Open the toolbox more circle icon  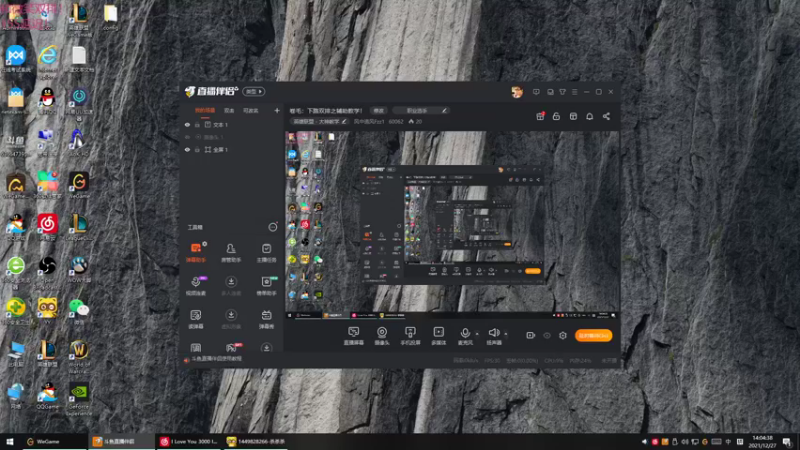click(273, 227)
